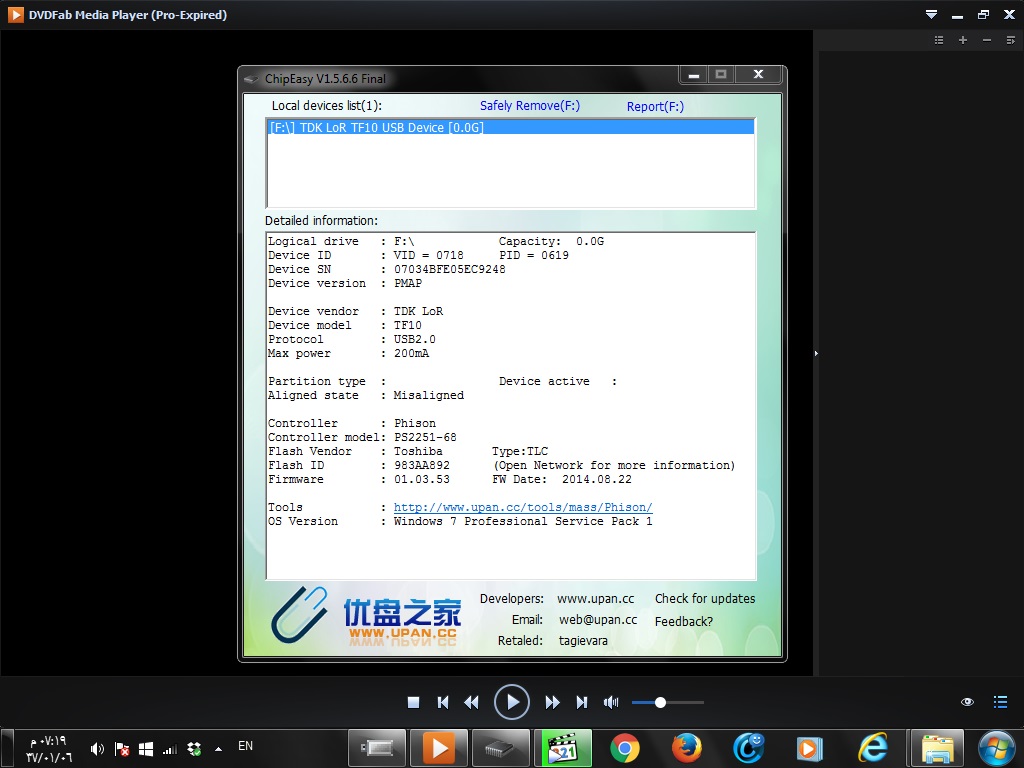The image size is (1024, 768).
Task: Open Windows Explorer folder icon
Action: click(938, 748)
